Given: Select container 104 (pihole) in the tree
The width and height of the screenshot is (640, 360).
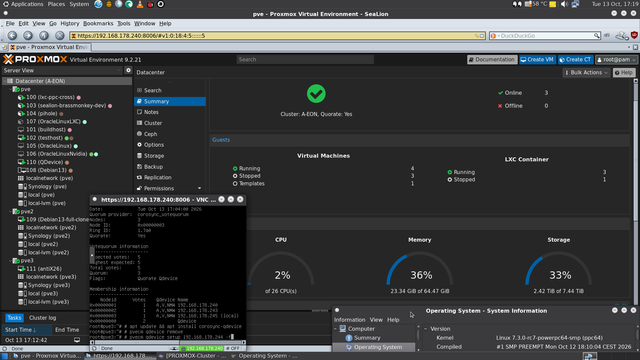Looking at the screenshot, I should [41, 113].
